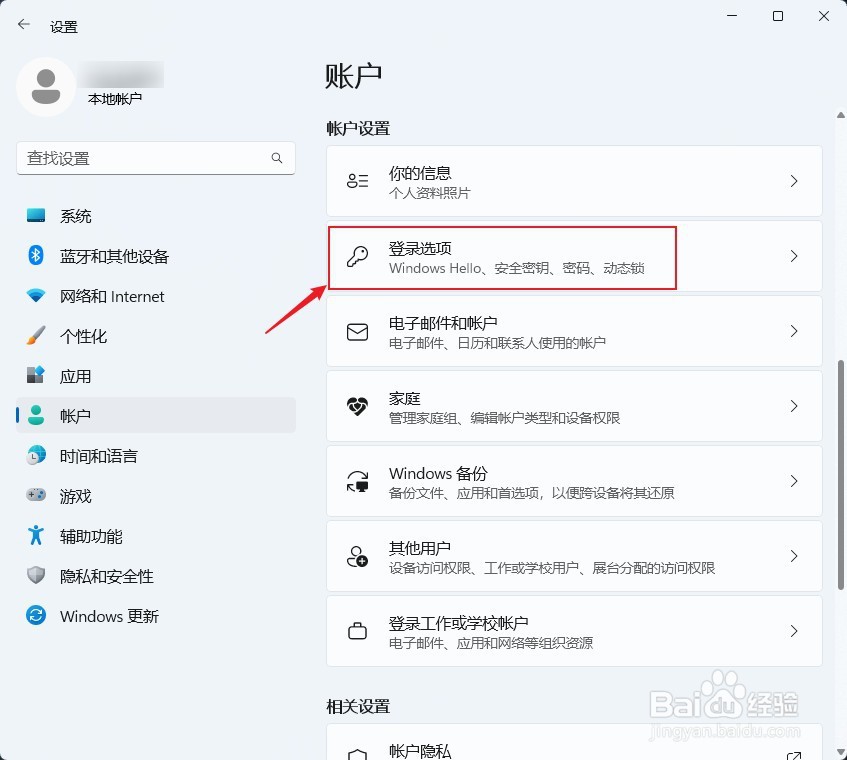This screenshot has width=847, height=760.
Task: Click the chevron on 家庭 row
Action: (794, 406)
